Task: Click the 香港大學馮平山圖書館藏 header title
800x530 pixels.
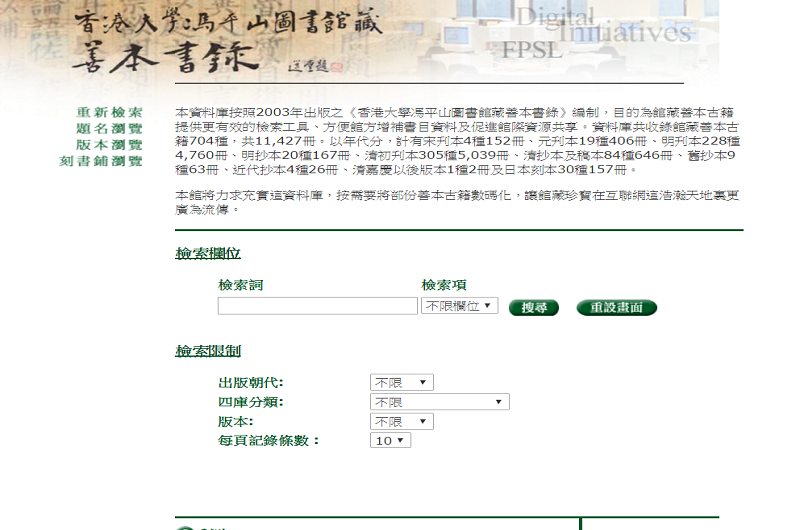Action: 228,21
